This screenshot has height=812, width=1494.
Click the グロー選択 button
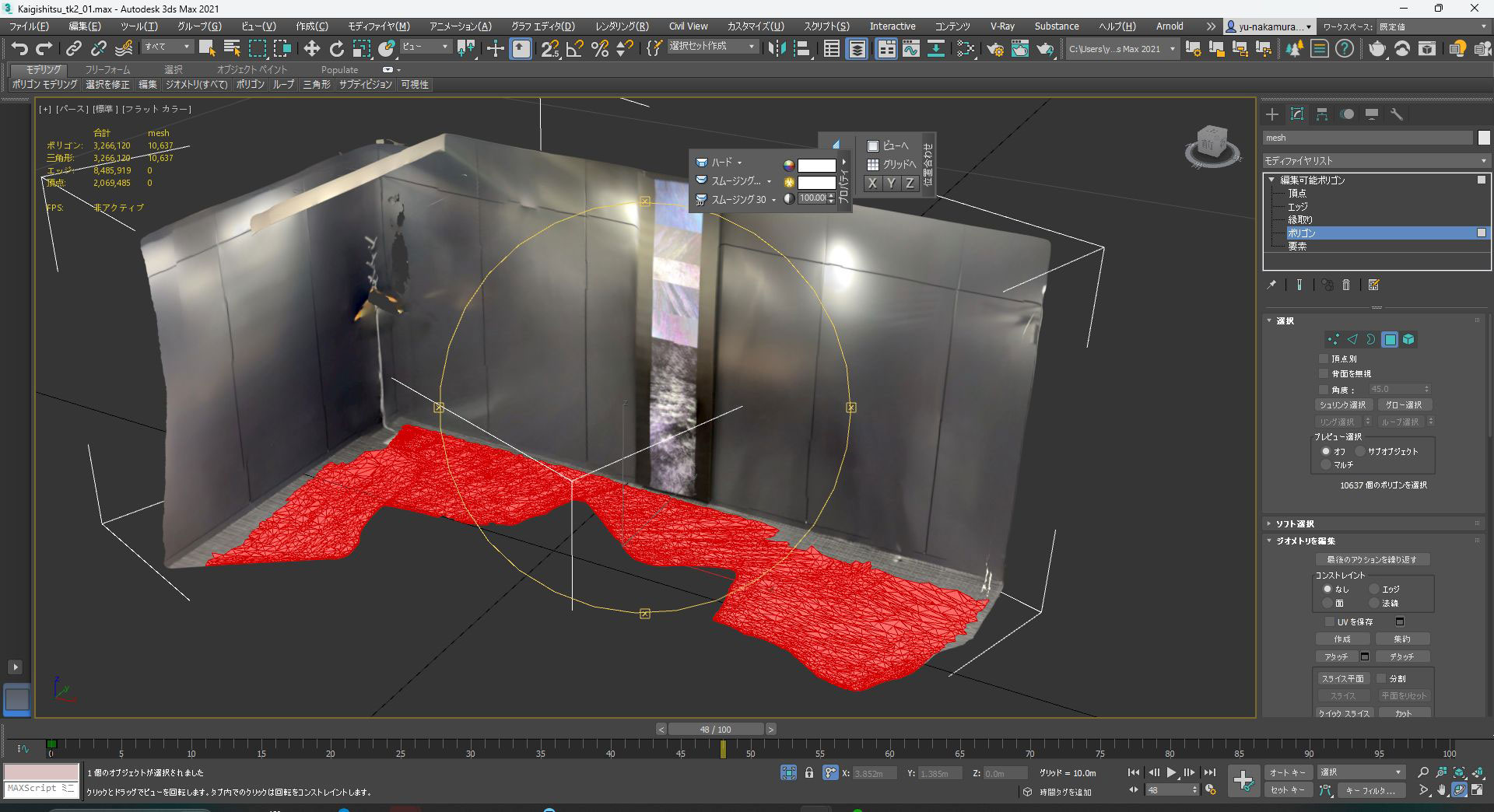1404,404
